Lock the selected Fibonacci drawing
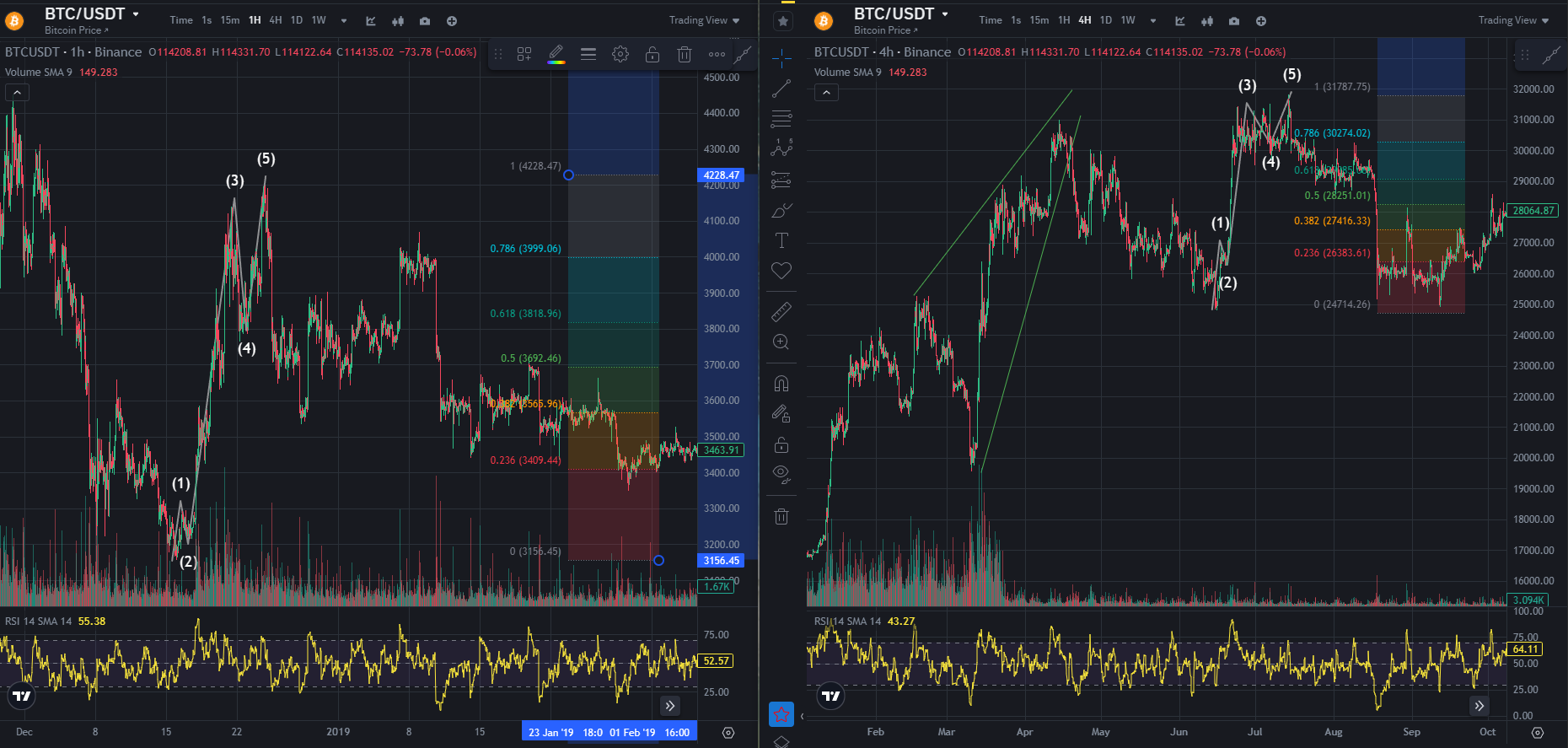Viewport: 1568px width, 748px height. pos(652,54)
